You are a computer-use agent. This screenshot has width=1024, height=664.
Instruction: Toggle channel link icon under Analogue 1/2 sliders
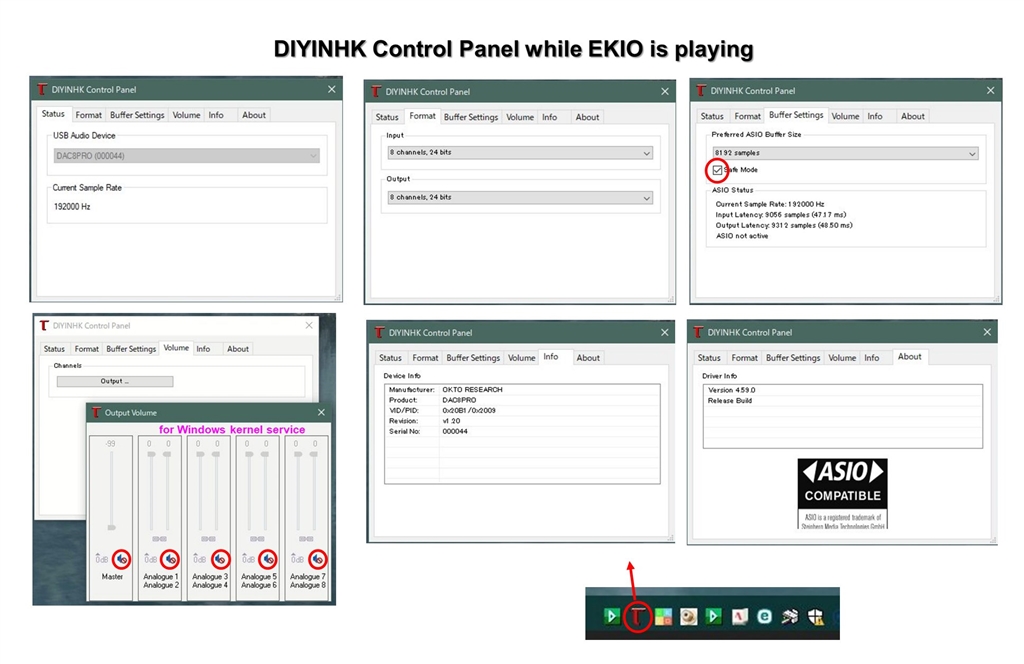(159, 539)
